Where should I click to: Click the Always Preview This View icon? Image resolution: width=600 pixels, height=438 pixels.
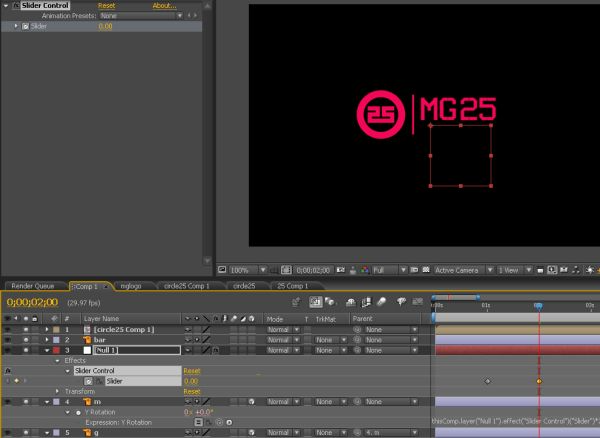222,270
